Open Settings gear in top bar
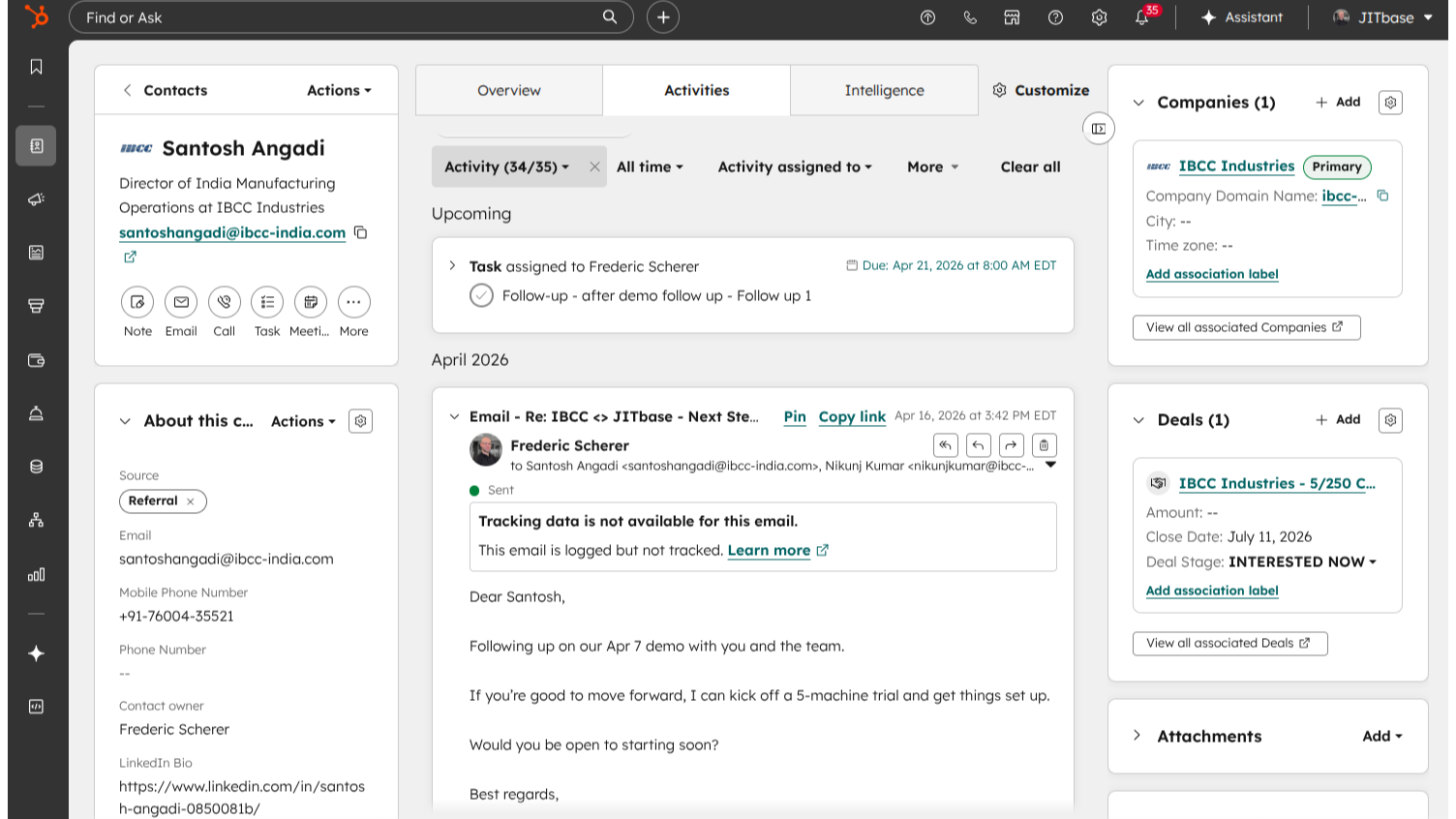Screen dimensions: 1456x819 click(1099, 17)
